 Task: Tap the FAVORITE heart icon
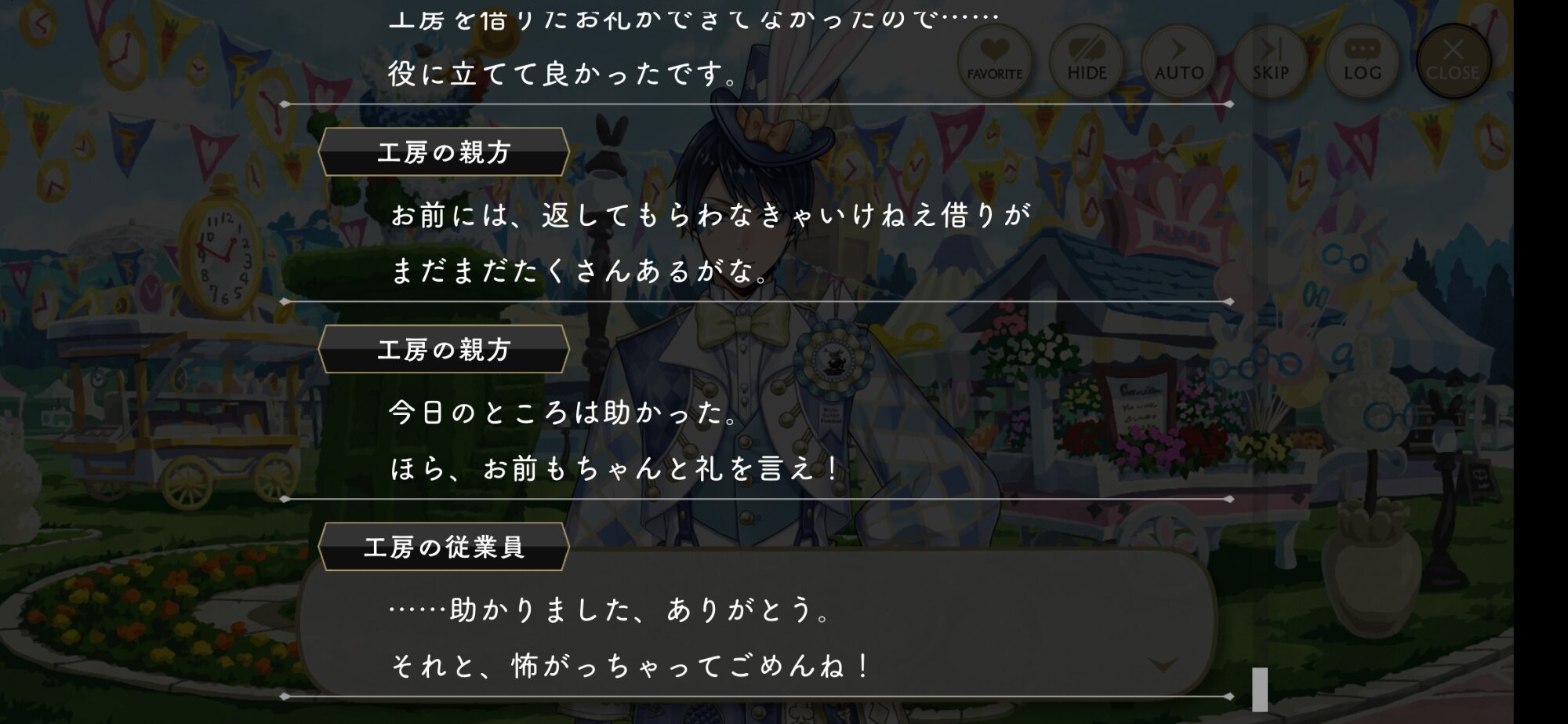click(994, 61)
